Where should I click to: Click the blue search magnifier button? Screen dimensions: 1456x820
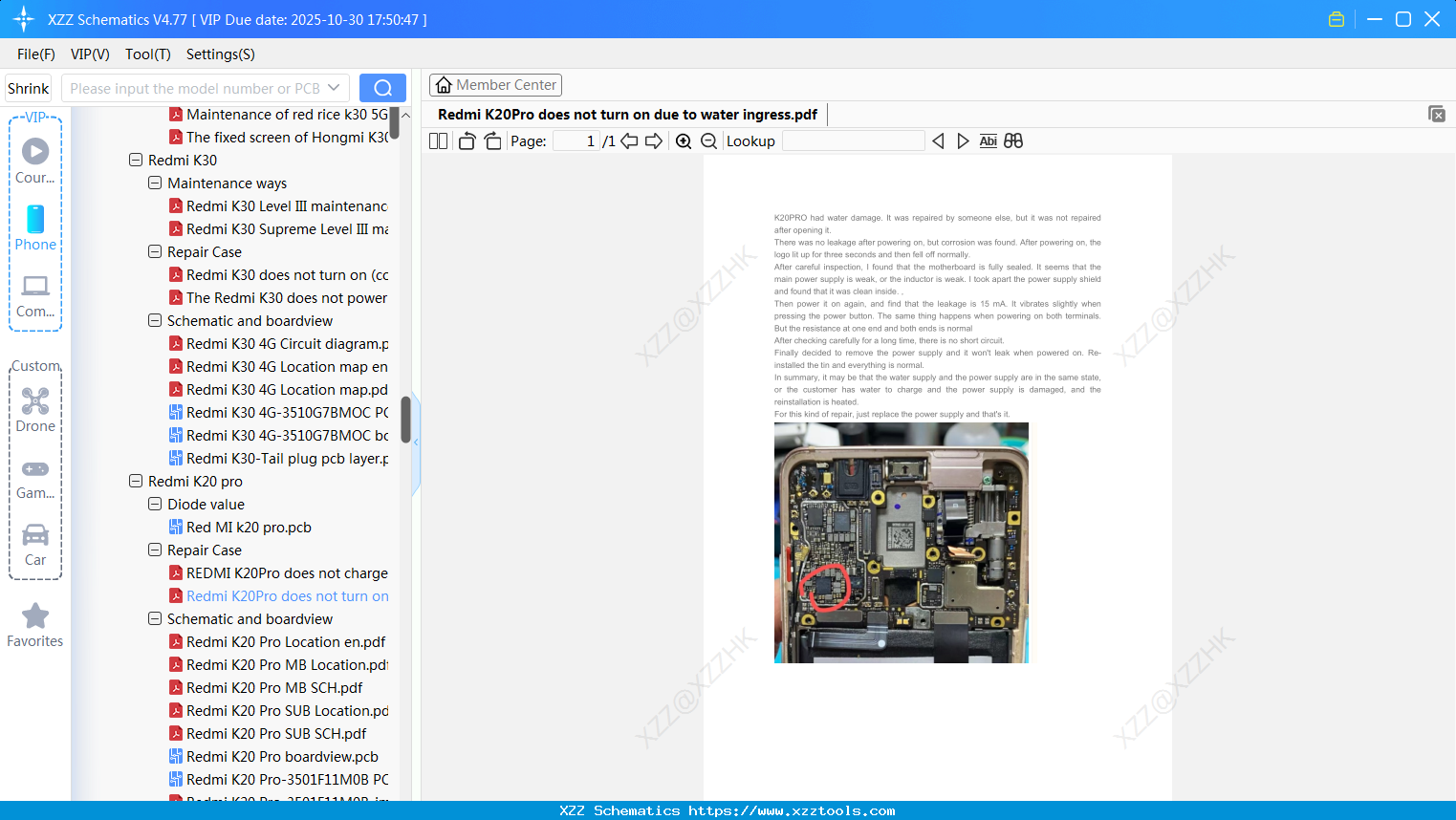382,88
